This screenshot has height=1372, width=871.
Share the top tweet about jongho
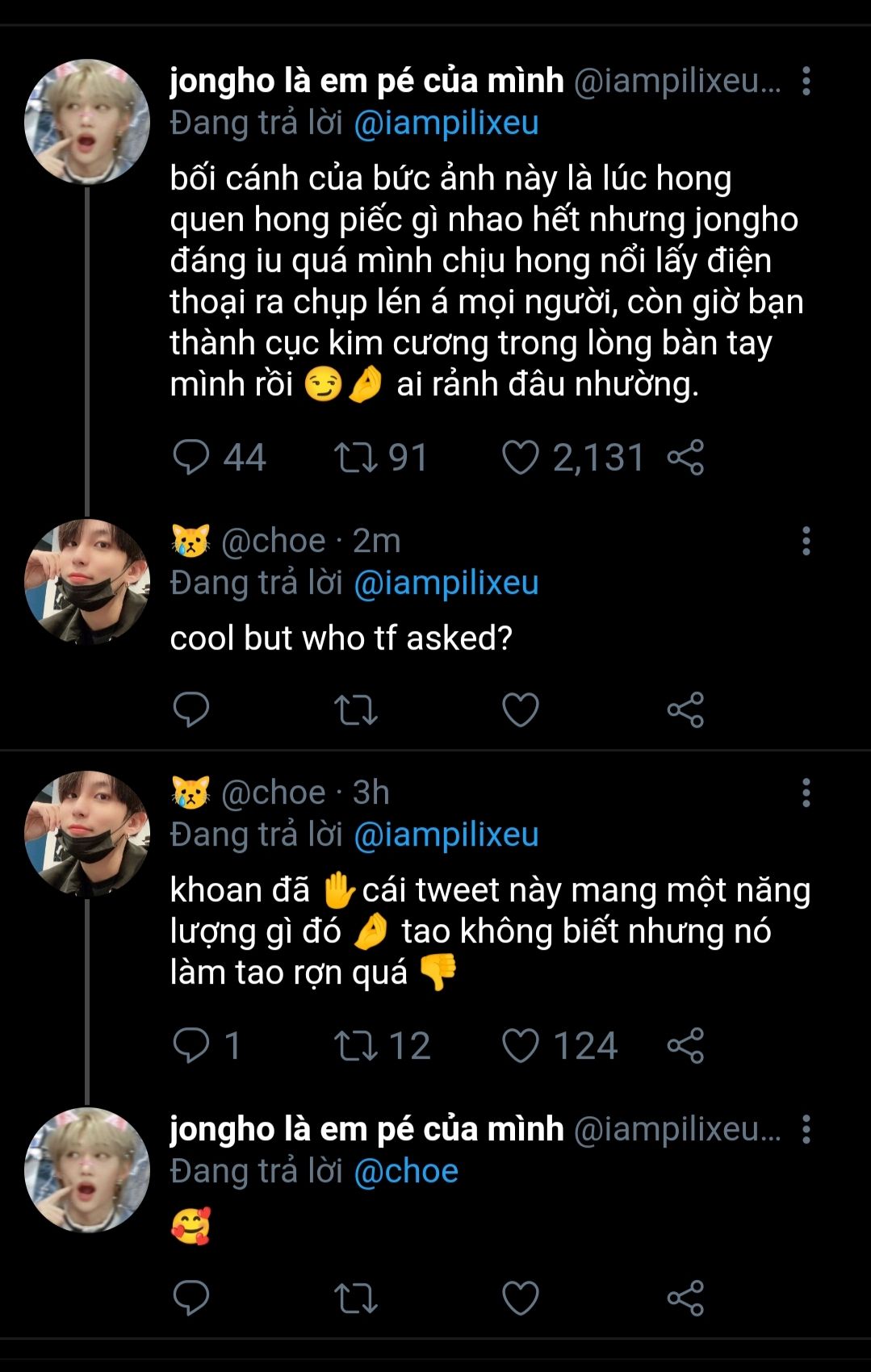coord(685,458)
